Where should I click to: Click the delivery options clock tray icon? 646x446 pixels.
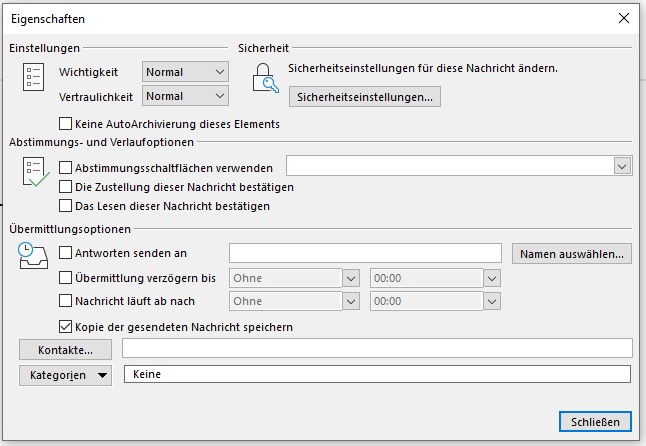[x=33, y=259]
